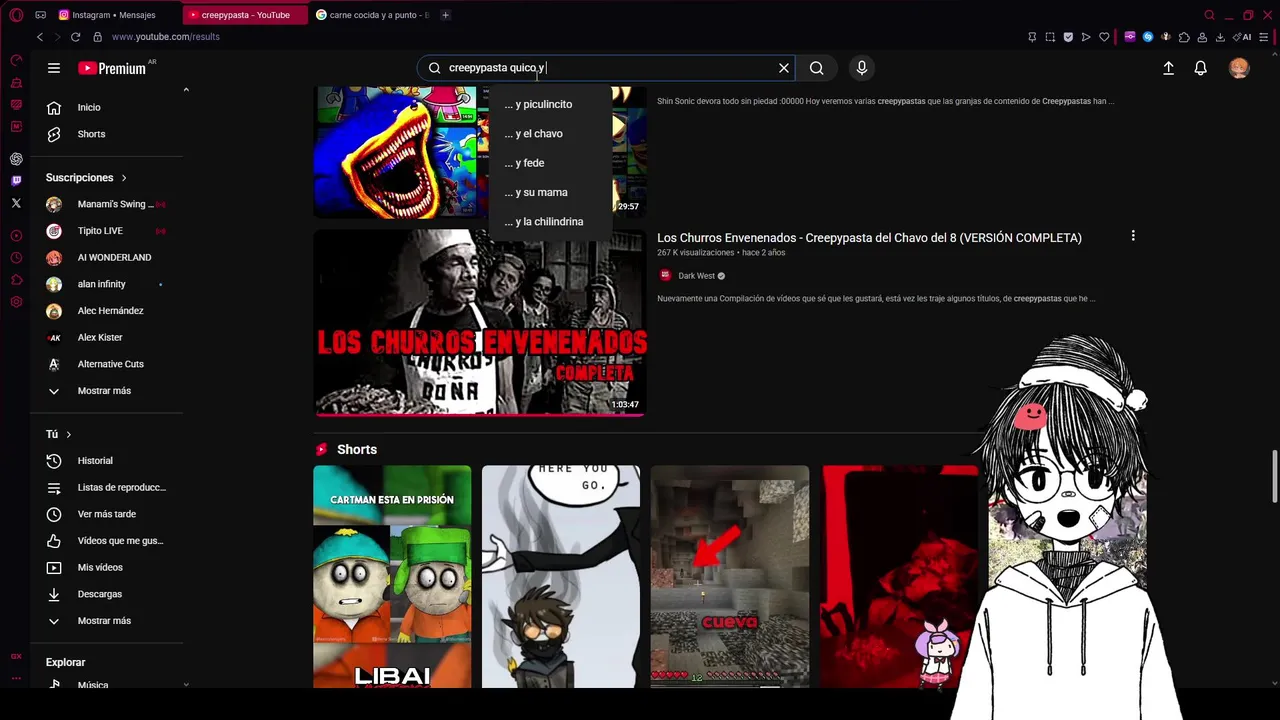Open more options for Los Churros Envenenados video
This screenshot has width=1280, height=720.
coord(1133,236)
